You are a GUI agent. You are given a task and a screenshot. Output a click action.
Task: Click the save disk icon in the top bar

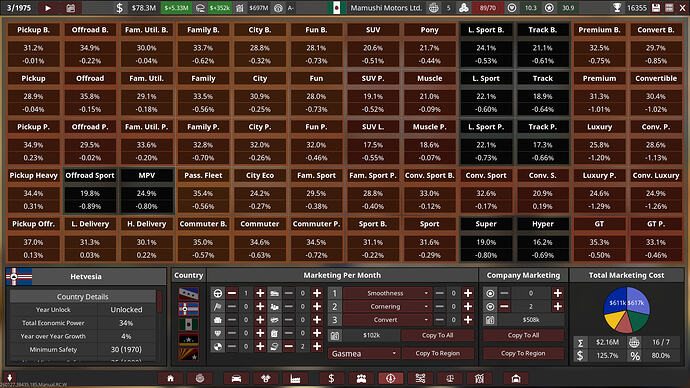(x=656, y=8)
